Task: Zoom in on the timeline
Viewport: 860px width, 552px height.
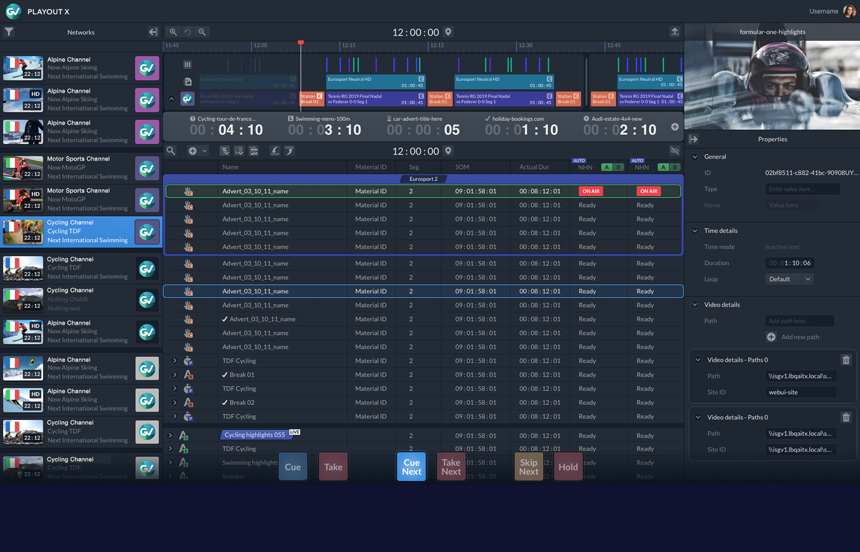Action: tap(173, 32)
